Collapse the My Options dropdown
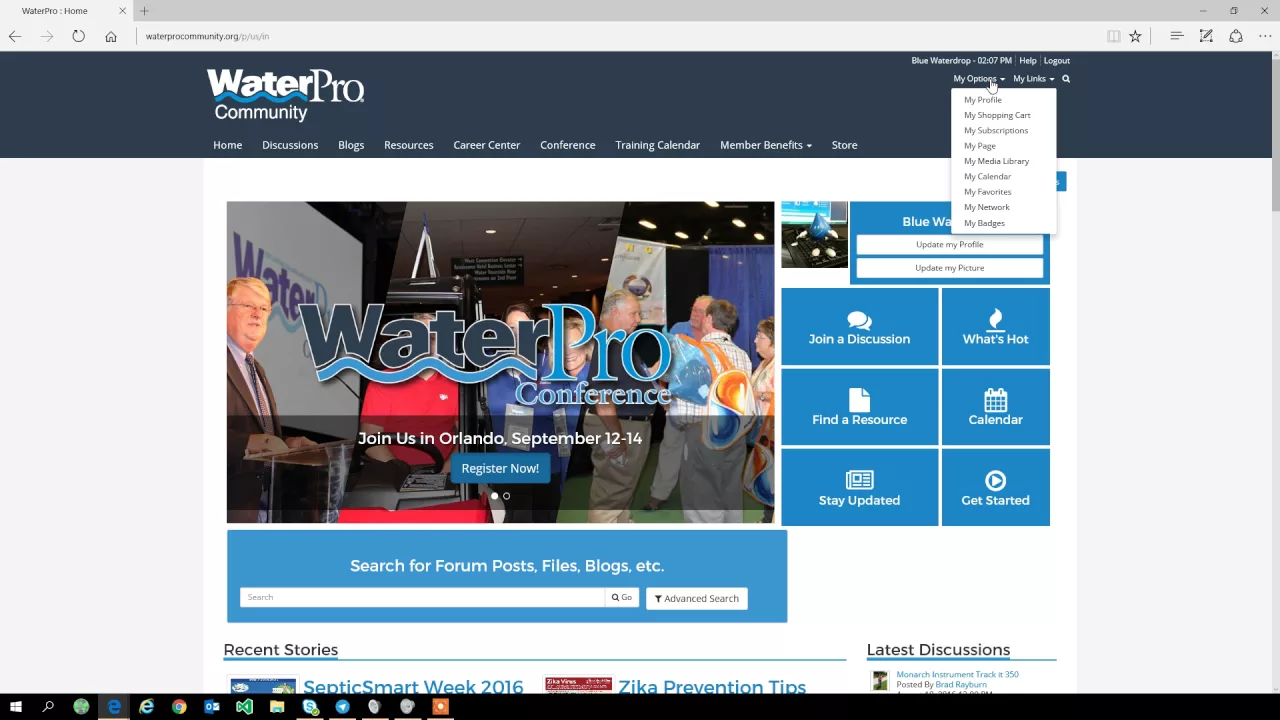The width and height of the screenshot is (1280, 720). tap(979, 79)
